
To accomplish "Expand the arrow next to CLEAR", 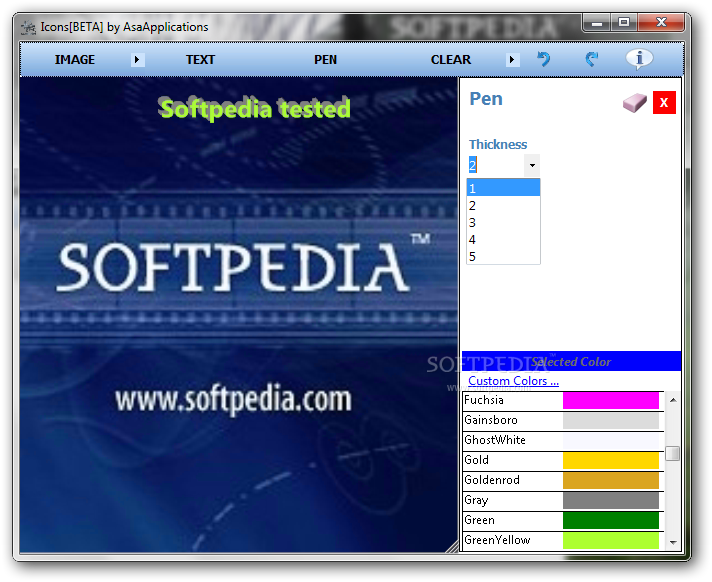I will pos(512,59).
